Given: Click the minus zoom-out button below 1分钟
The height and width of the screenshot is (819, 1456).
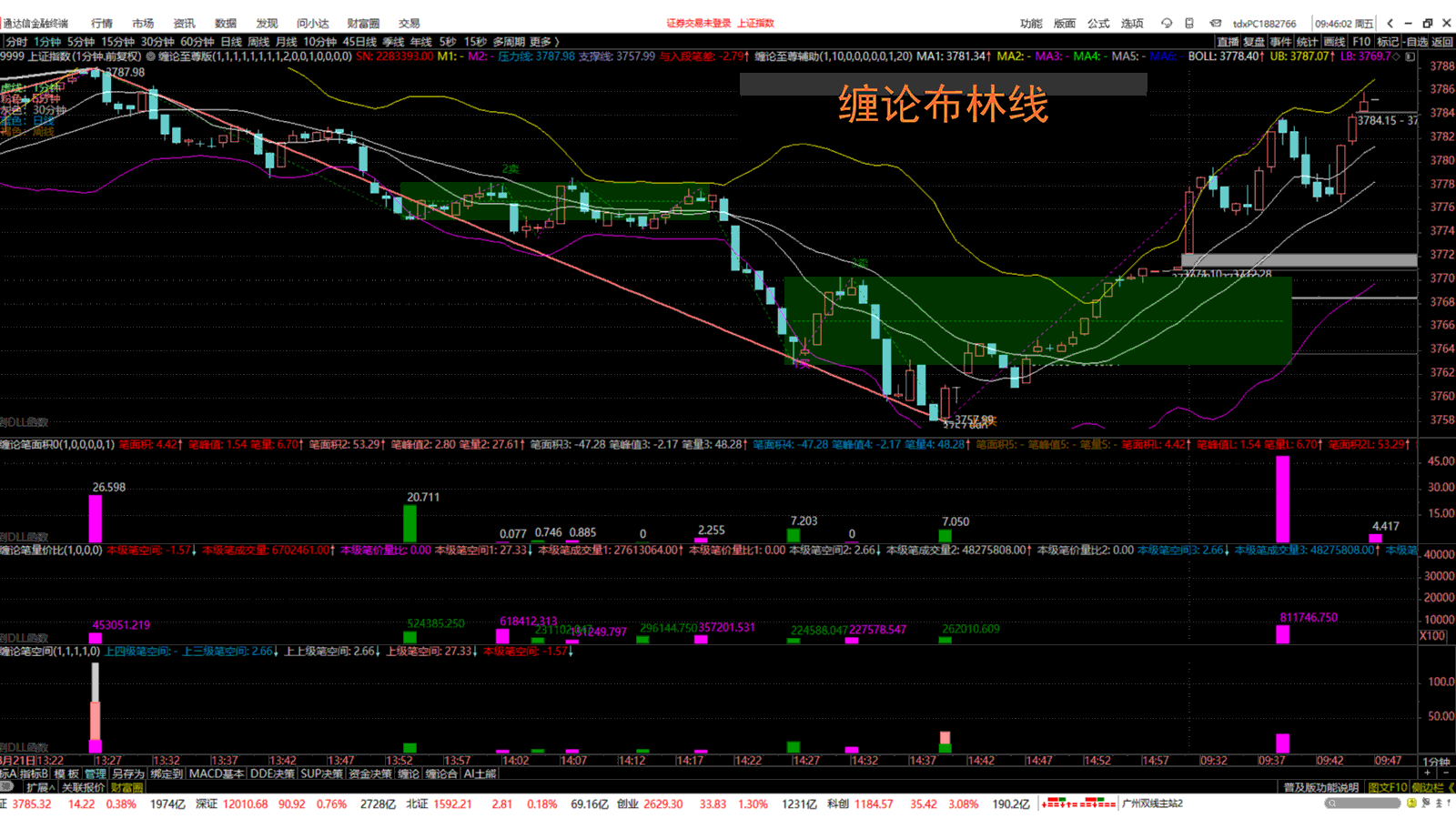Looking at the screenshot, I should (x=1445, y=773).
